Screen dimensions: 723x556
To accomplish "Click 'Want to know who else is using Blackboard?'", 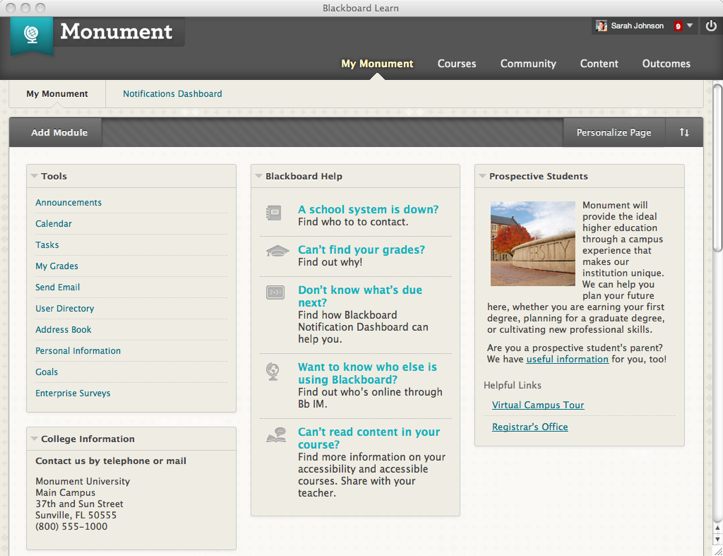I will [x=367, y=373].
